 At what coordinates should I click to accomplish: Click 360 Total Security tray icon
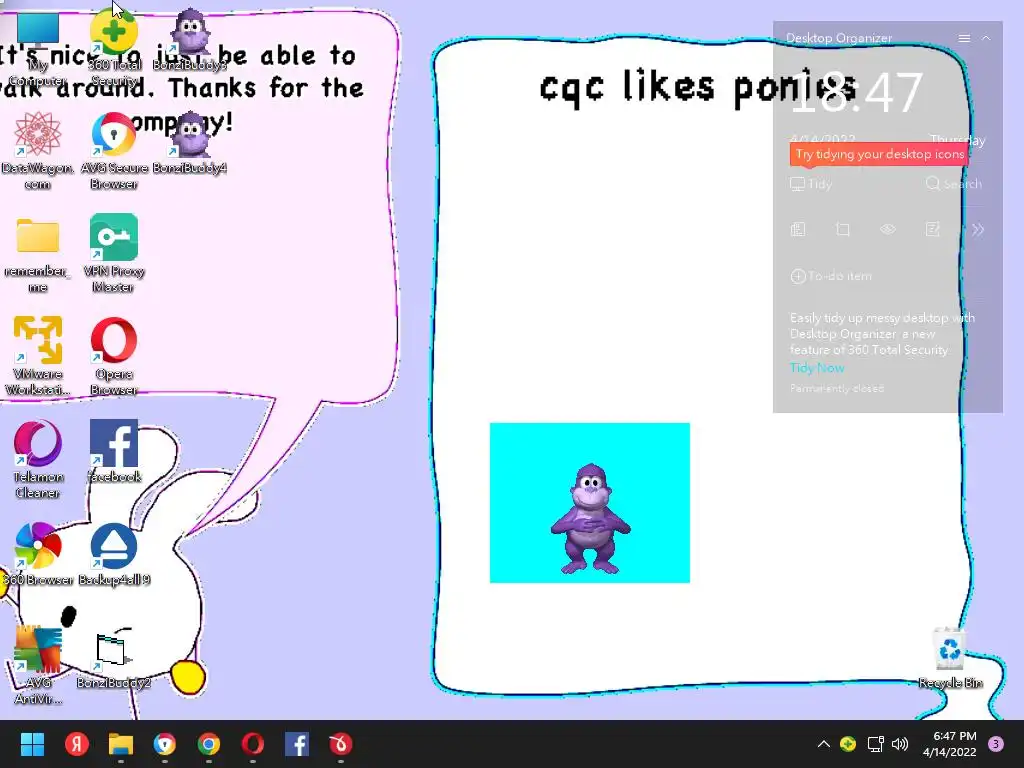tap(848, 744)
